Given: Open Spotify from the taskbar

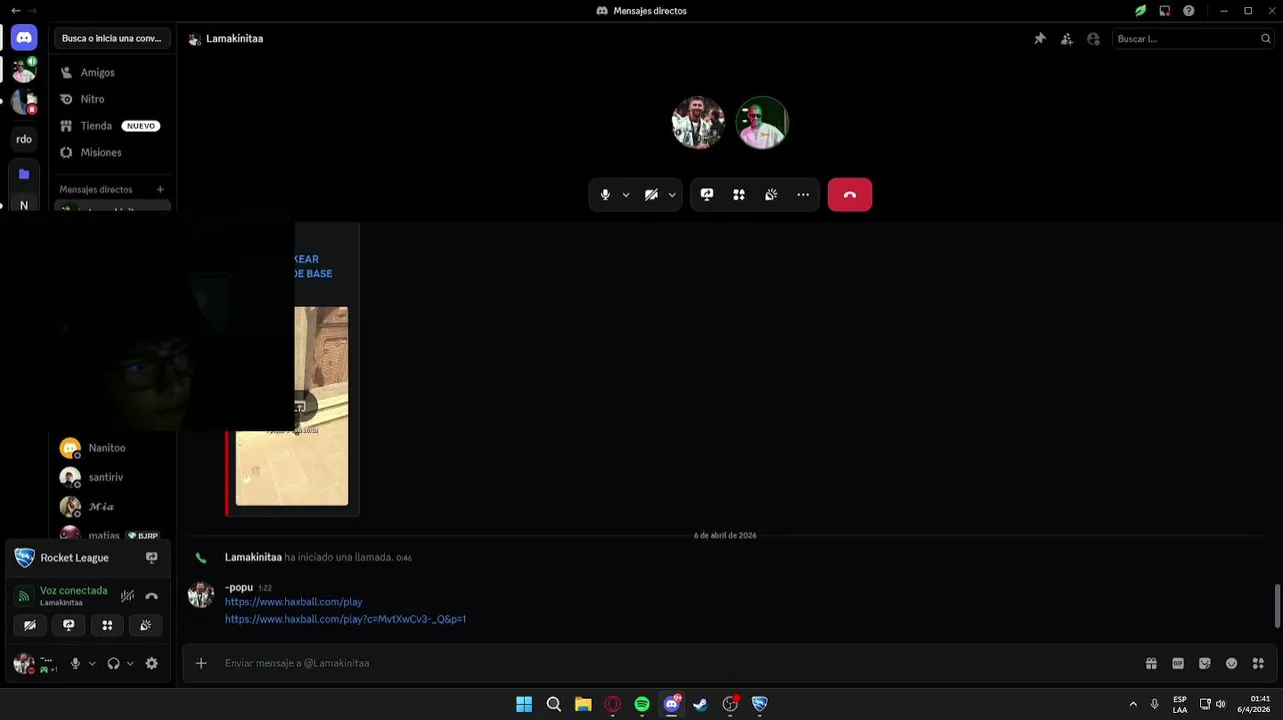Looking at the screenshot, I should (642, 704).
